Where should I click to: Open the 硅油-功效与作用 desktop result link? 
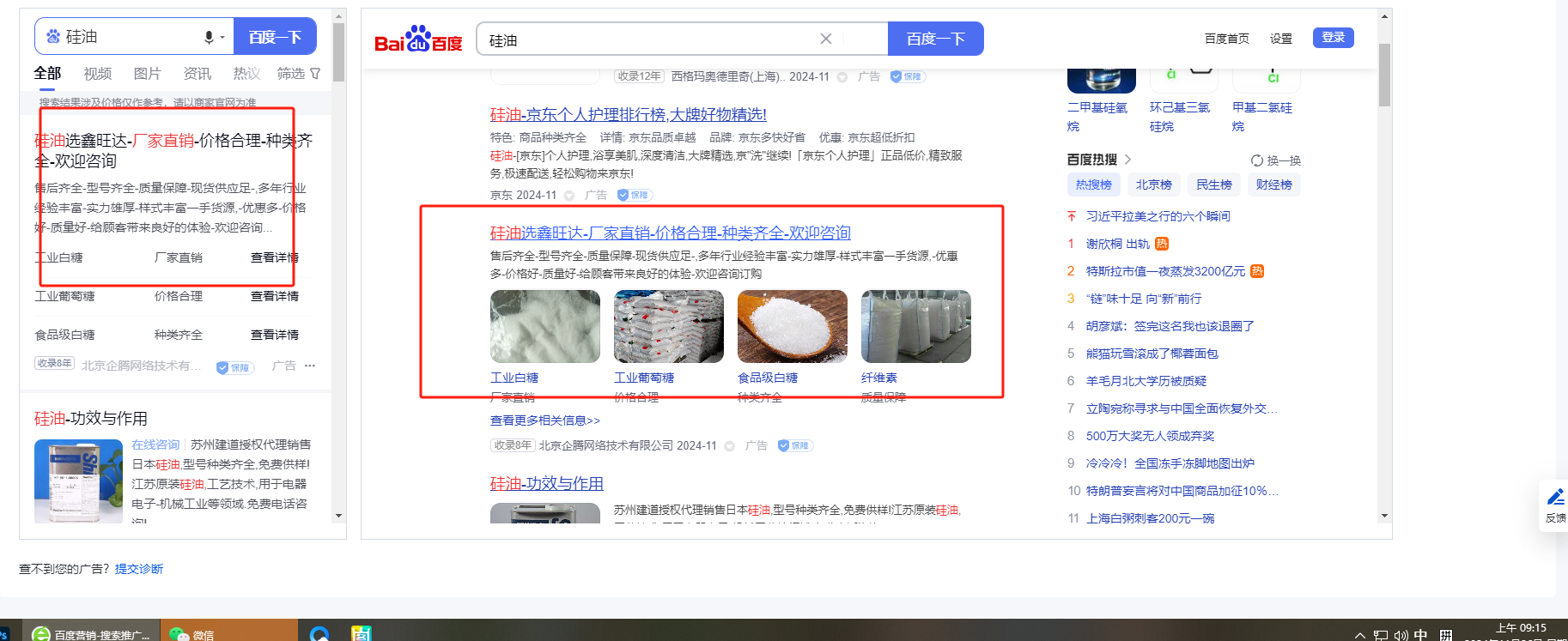547,484
